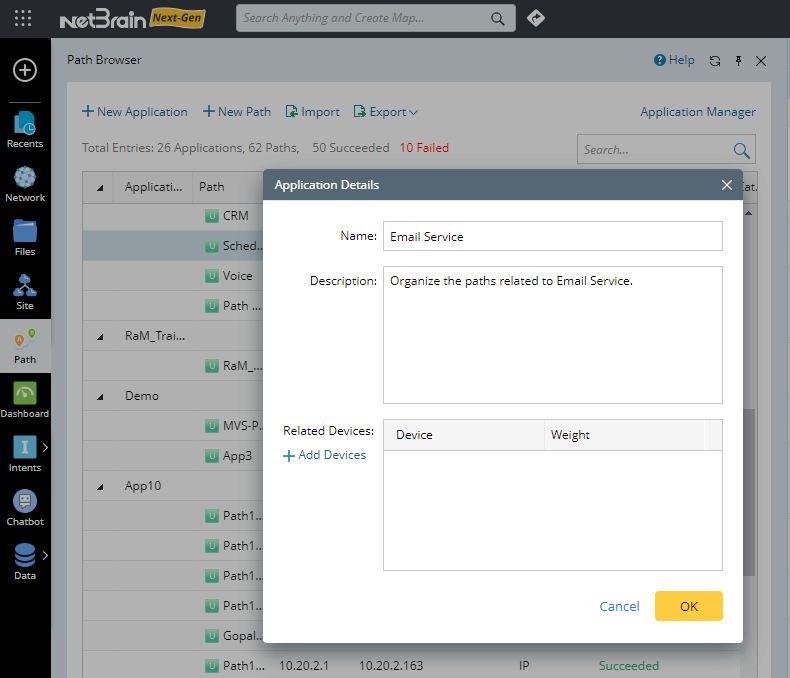The image size is (790, 678).
Task: Click the Data database icon
Action: pyautogui.click(x=25, y=556)
